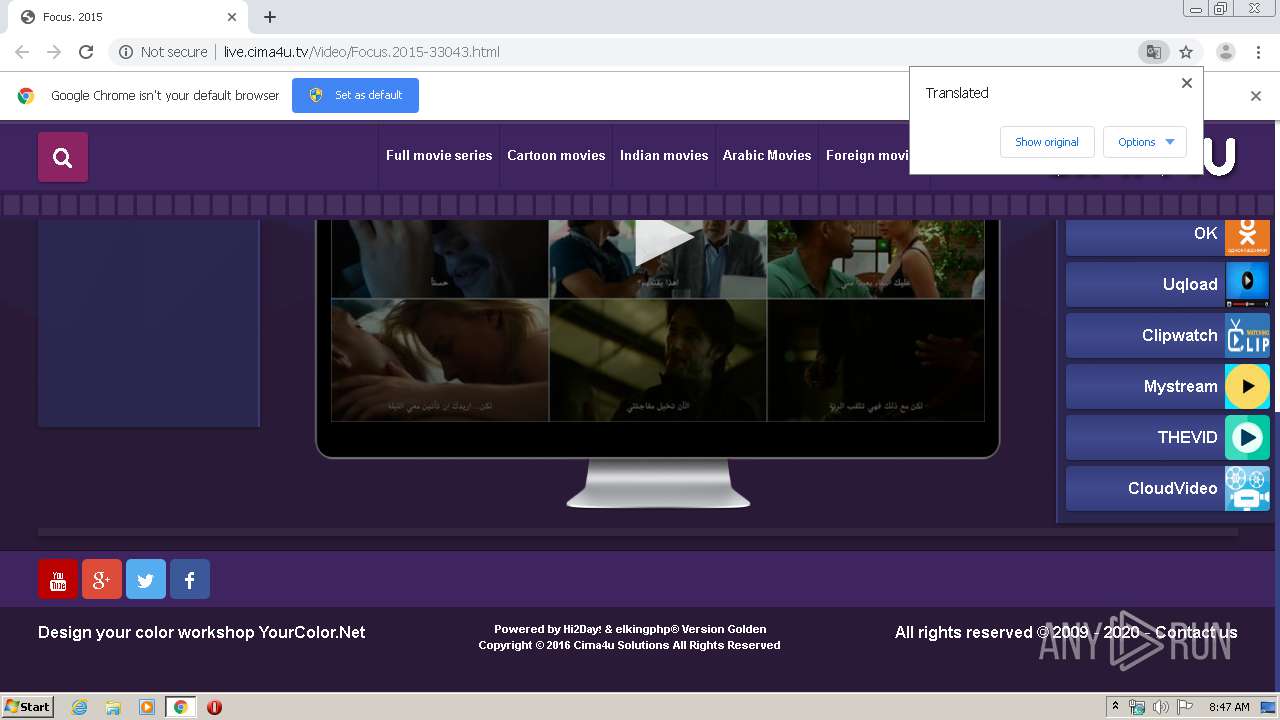Click Set as default button

point(355,96)
